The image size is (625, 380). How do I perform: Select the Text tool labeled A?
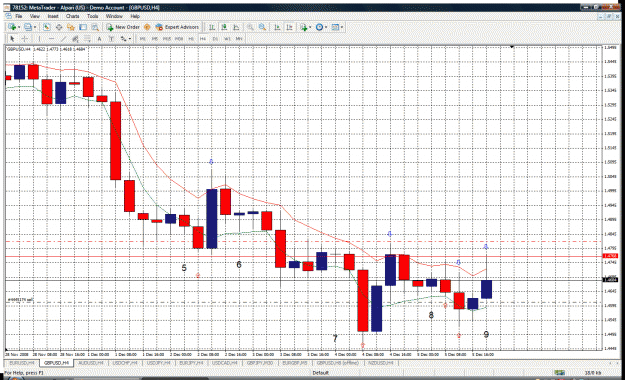click(x=100, y=39)
